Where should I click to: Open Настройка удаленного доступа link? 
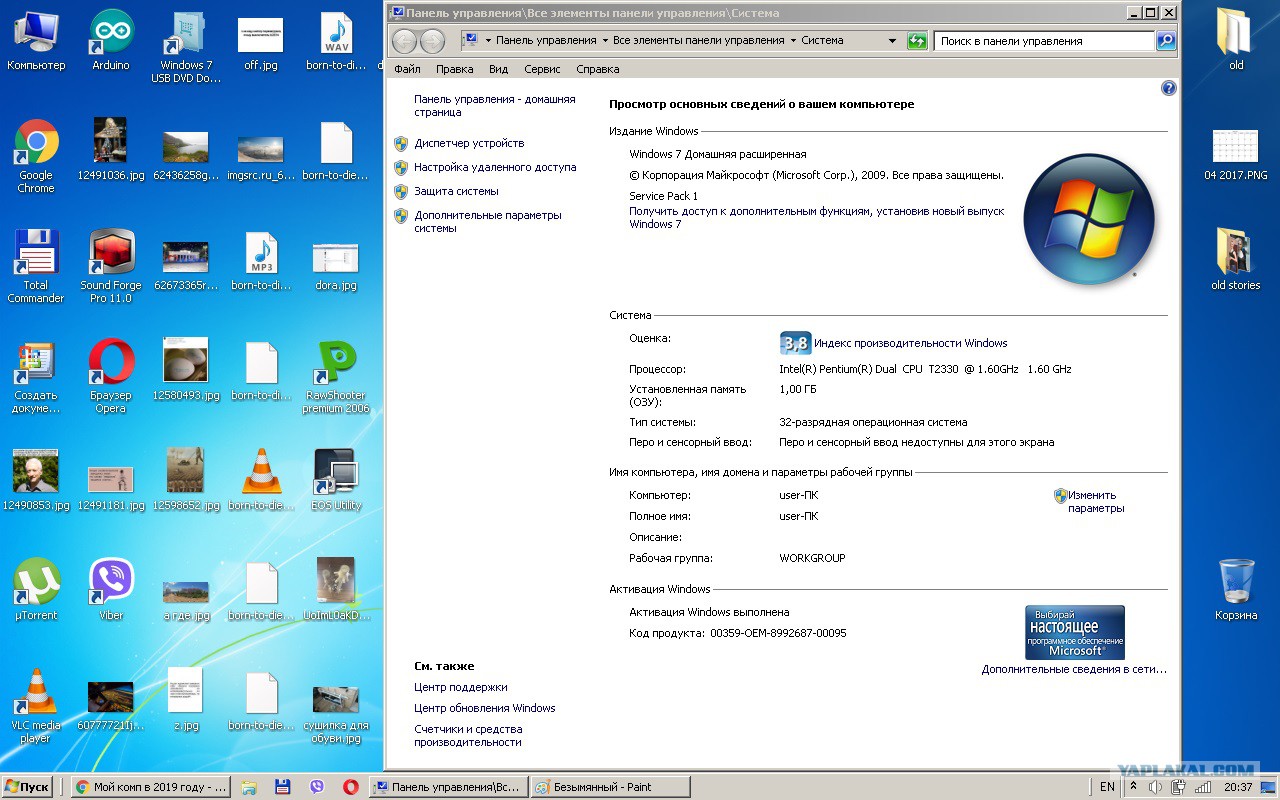click(x=495, y=167)
